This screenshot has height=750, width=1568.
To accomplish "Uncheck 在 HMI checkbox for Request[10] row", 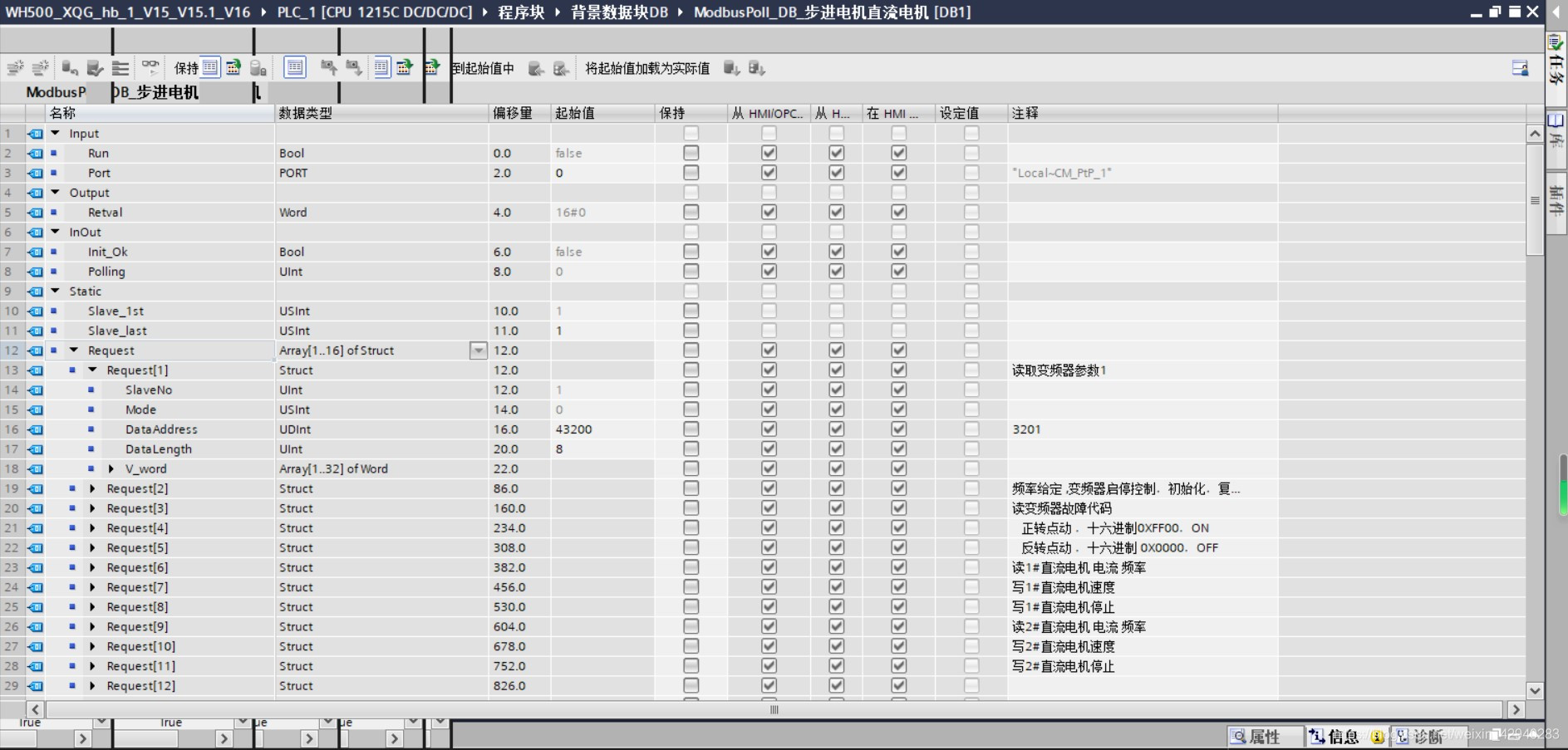I will click(x=898, y=646).
